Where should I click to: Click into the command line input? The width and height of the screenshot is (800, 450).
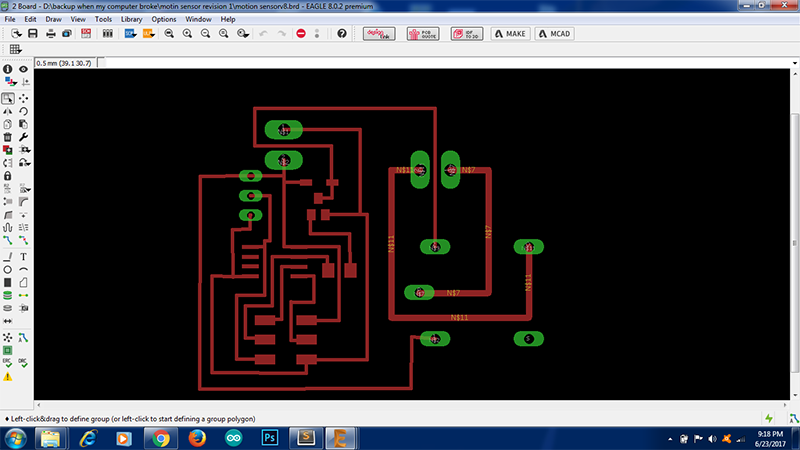click(446, 63)
